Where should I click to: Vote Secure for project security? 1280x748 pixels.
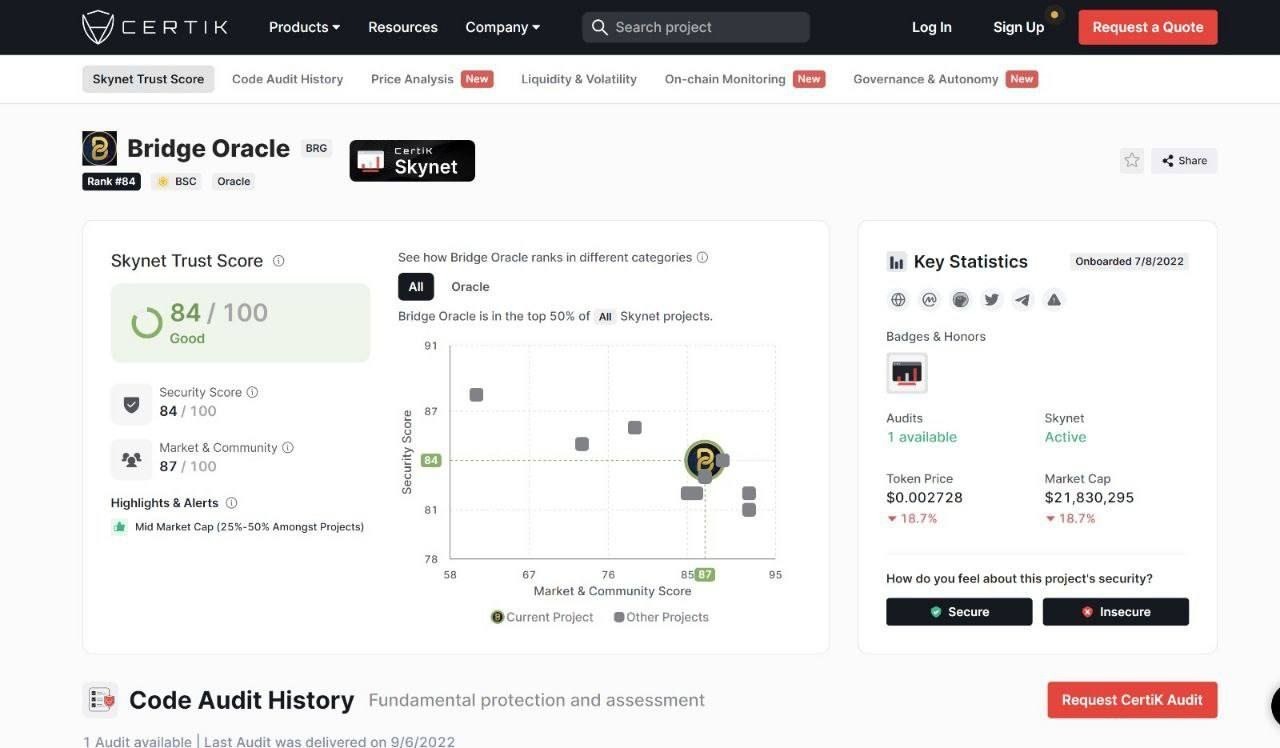coord(959,612)
